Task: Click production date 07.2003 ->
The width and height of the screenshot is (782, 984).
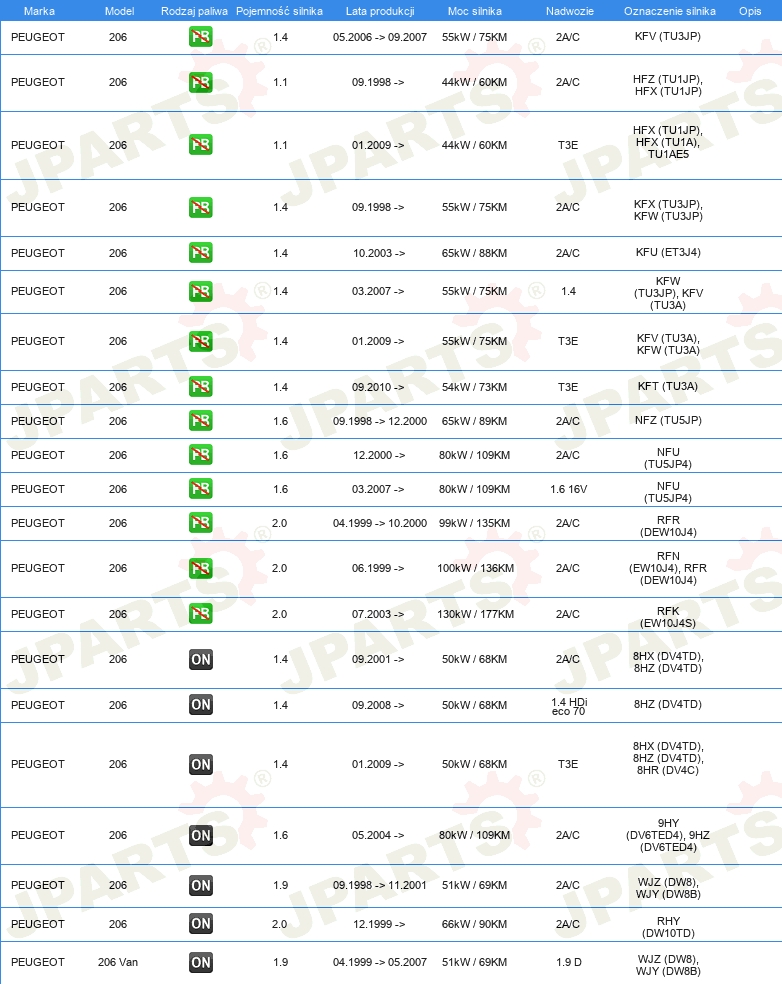Action: 378,614
